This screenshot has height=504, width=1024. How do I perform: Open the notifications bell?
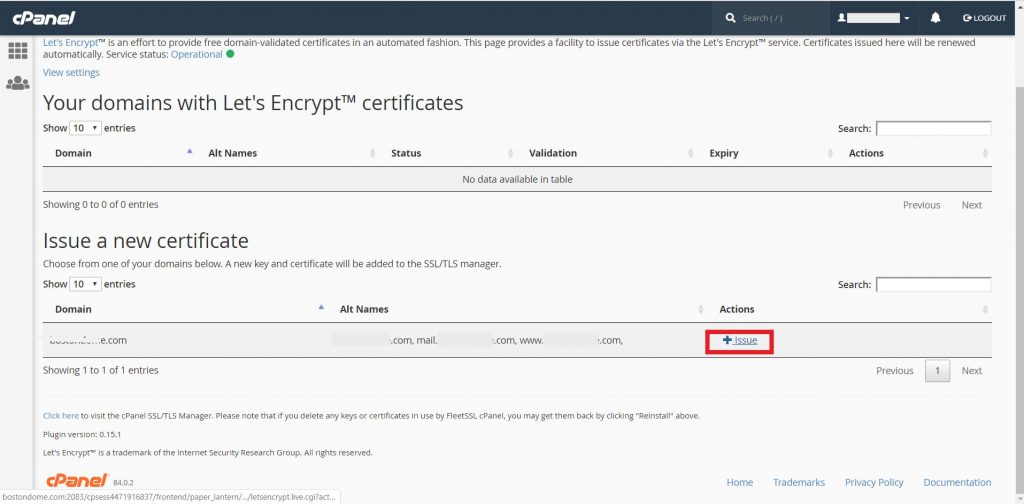point(935,18)
